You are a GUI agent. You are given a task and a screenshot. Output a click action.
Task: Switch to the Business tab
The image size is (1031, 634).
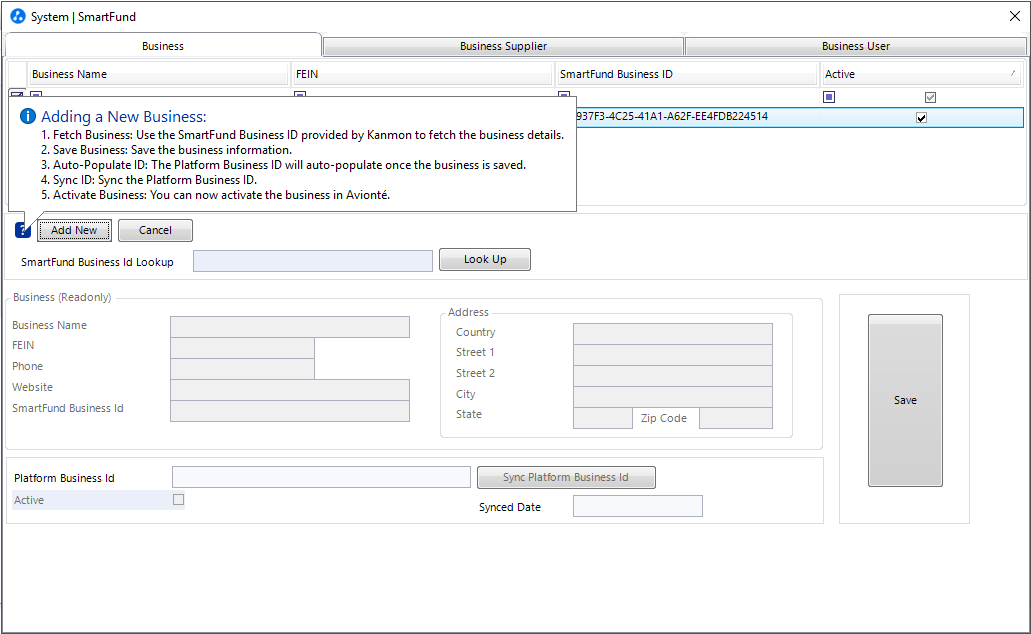click(163, 46)
